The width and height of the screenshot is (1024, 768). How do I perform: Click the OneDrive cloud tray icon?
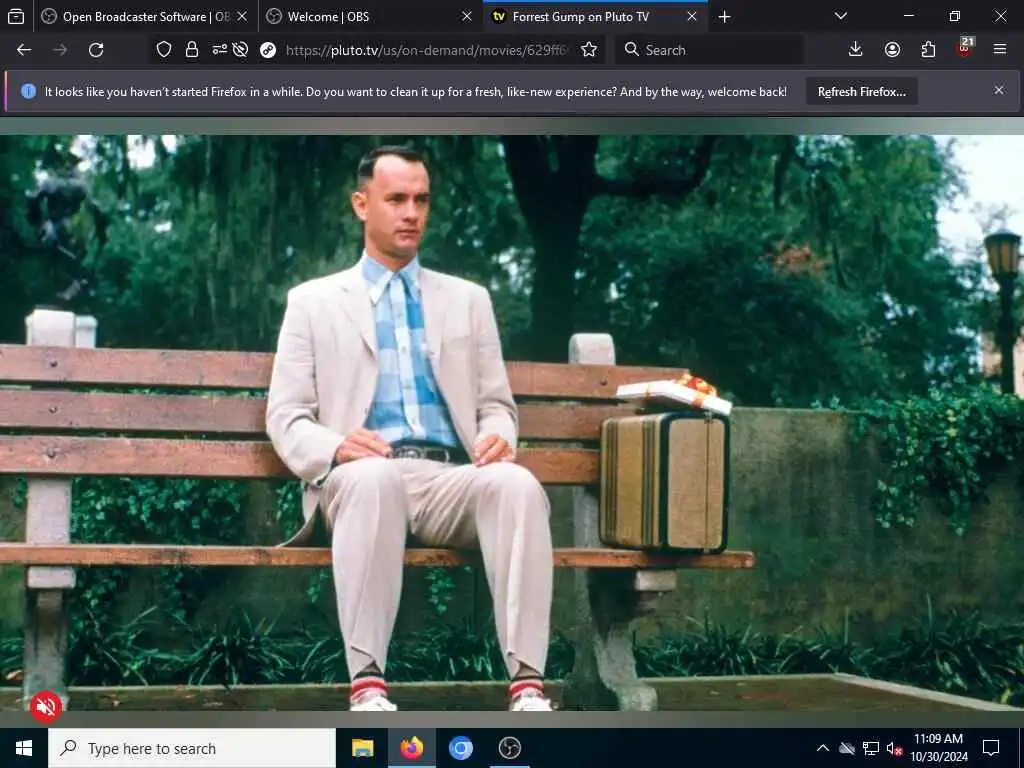click(846, 748)
